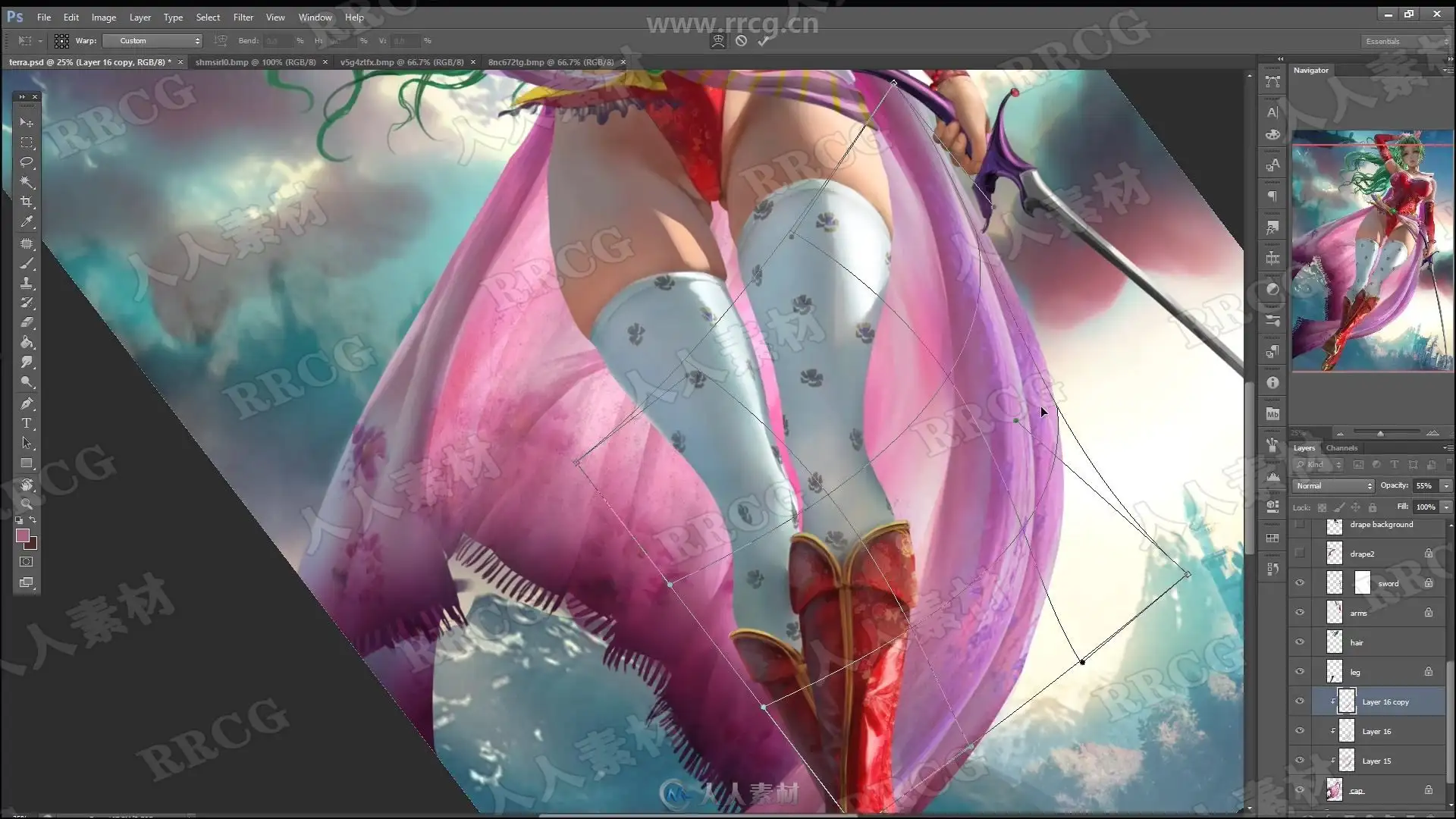Open the layer blend mode dropdown

[1334, 485]
